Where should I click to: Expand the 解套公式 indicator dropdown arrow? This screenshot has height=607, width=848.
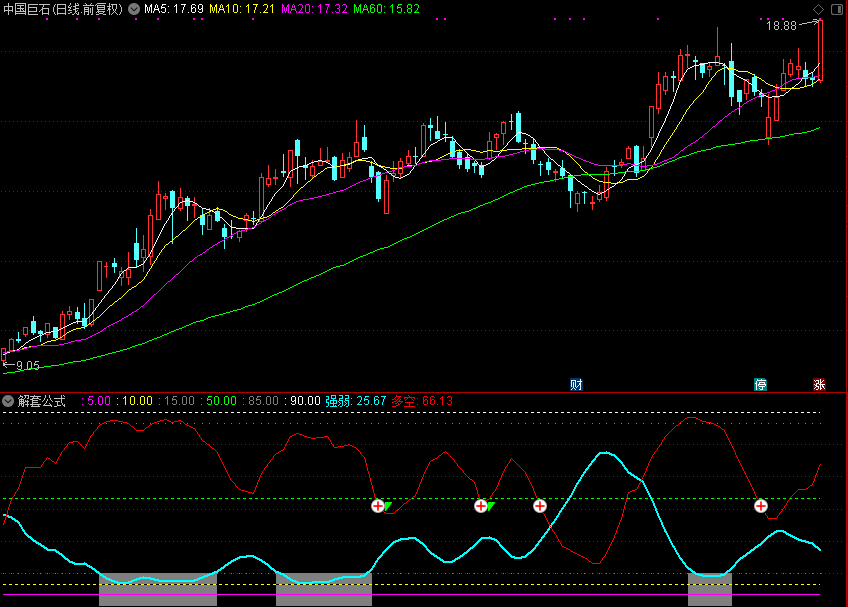8,401
